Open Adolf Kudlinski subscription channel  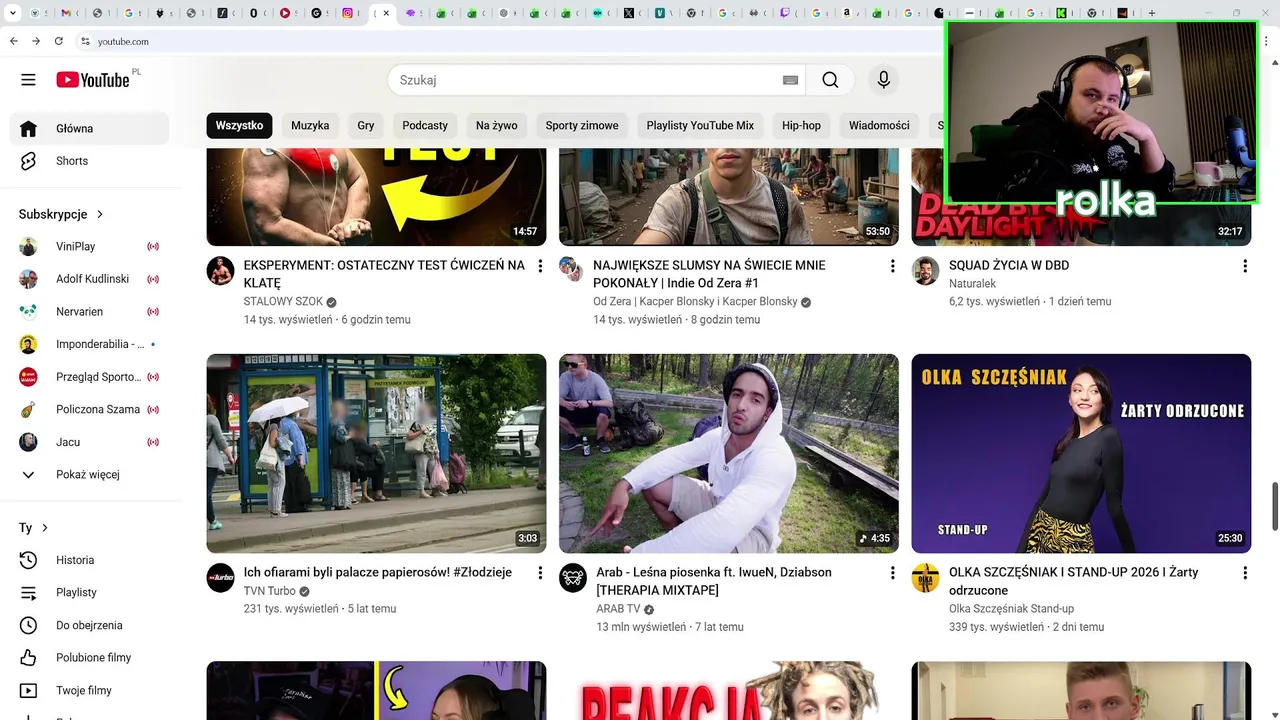coord(90,279)
